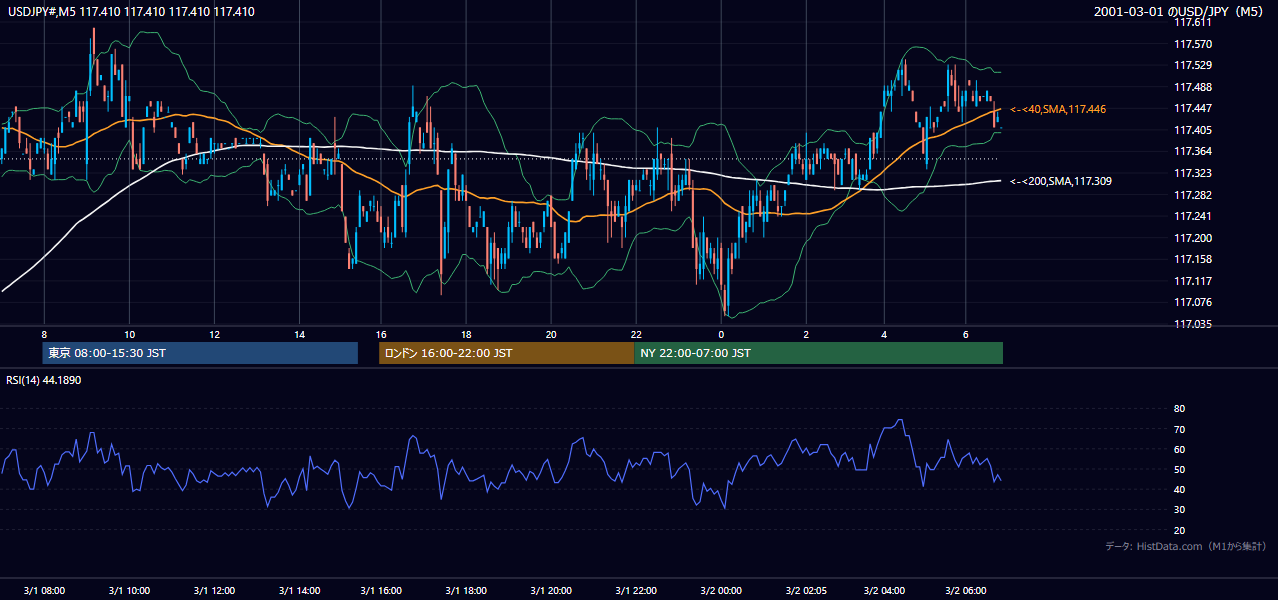1278x600 pixels.
Task: Click the 3/1 16:00 date-time label
Action: (382, 591)
